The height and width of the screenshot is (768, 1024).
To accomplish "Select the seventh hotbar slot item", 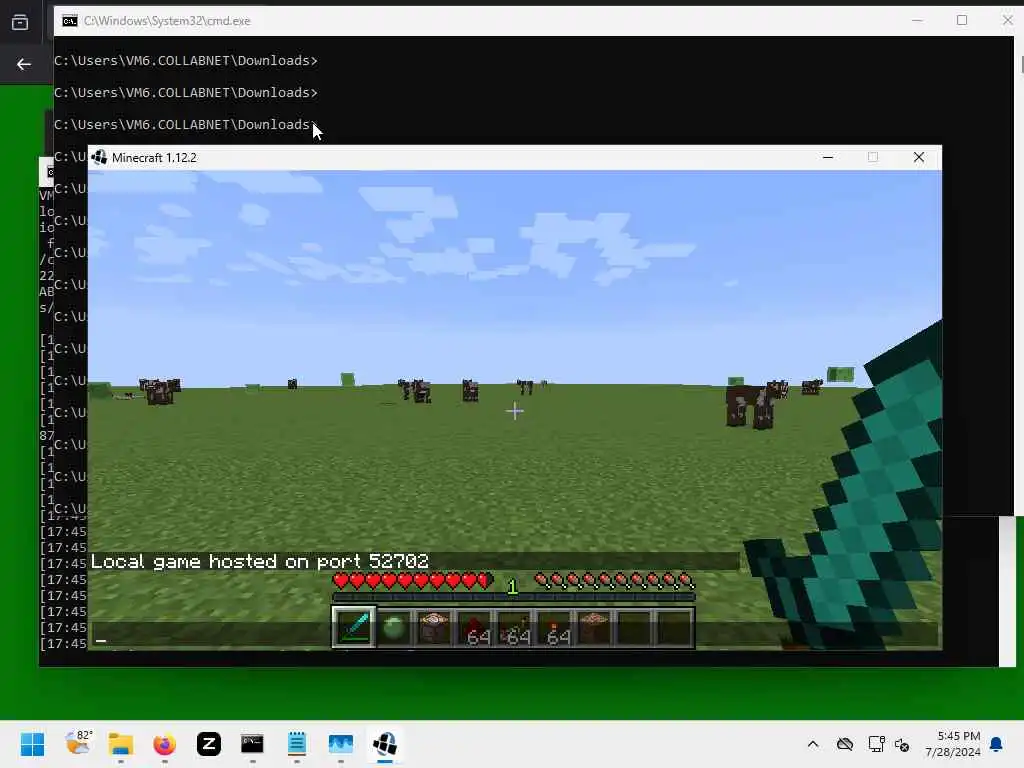I will (594, 627).
